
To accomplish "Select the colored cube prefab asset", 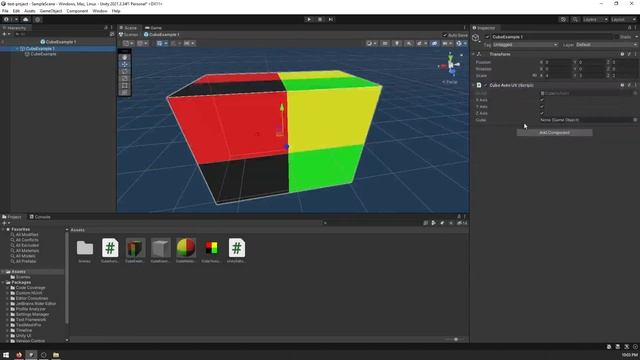I will pos(135,250).
